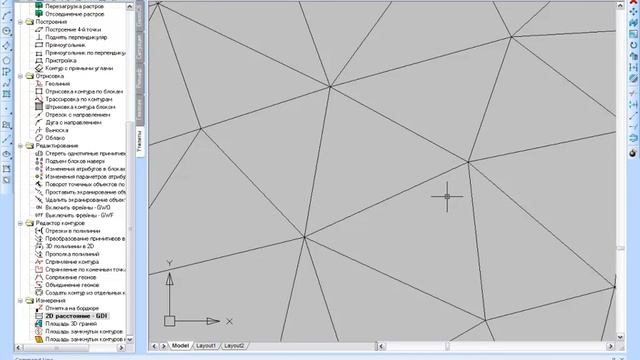The height and width of the screenshot is (360, 640).
Task: Click the Стереть однотипные примитивы icon
Action: pos(39,153)
